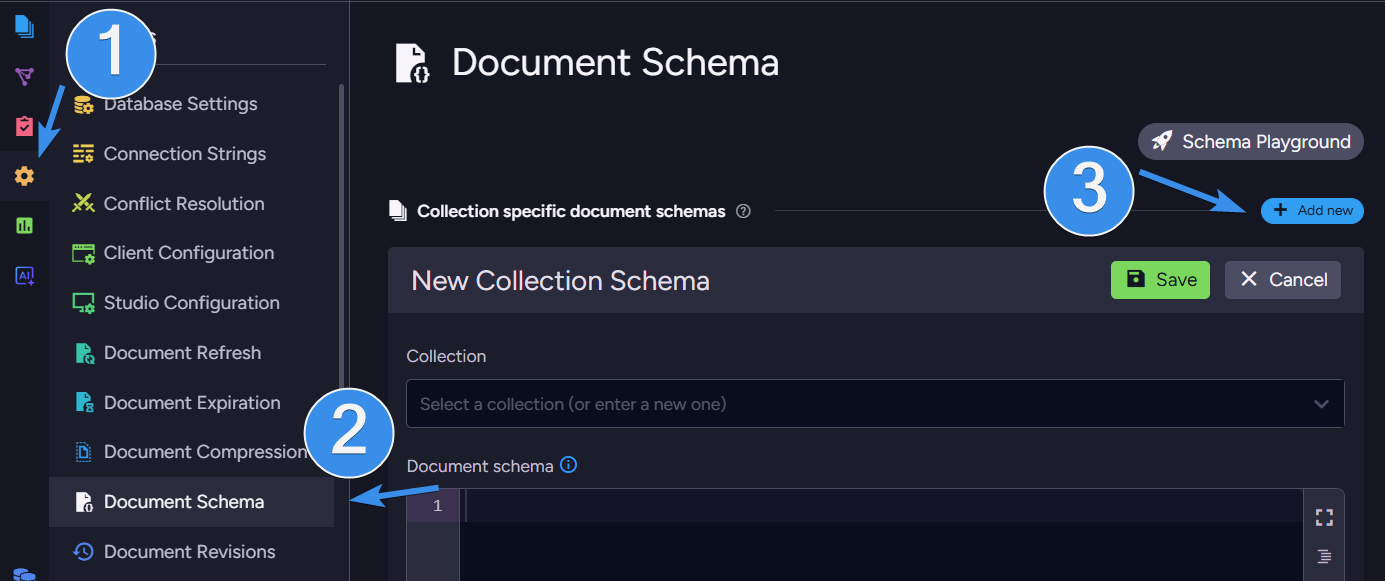Go to Connection Strings settings
The width and height of the screenshot is (1385, 581).
point(184,154)
